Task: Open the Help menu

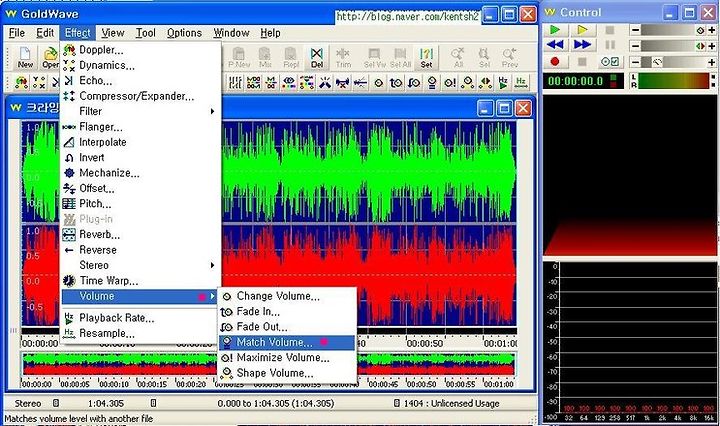Action: click(270, 33)
